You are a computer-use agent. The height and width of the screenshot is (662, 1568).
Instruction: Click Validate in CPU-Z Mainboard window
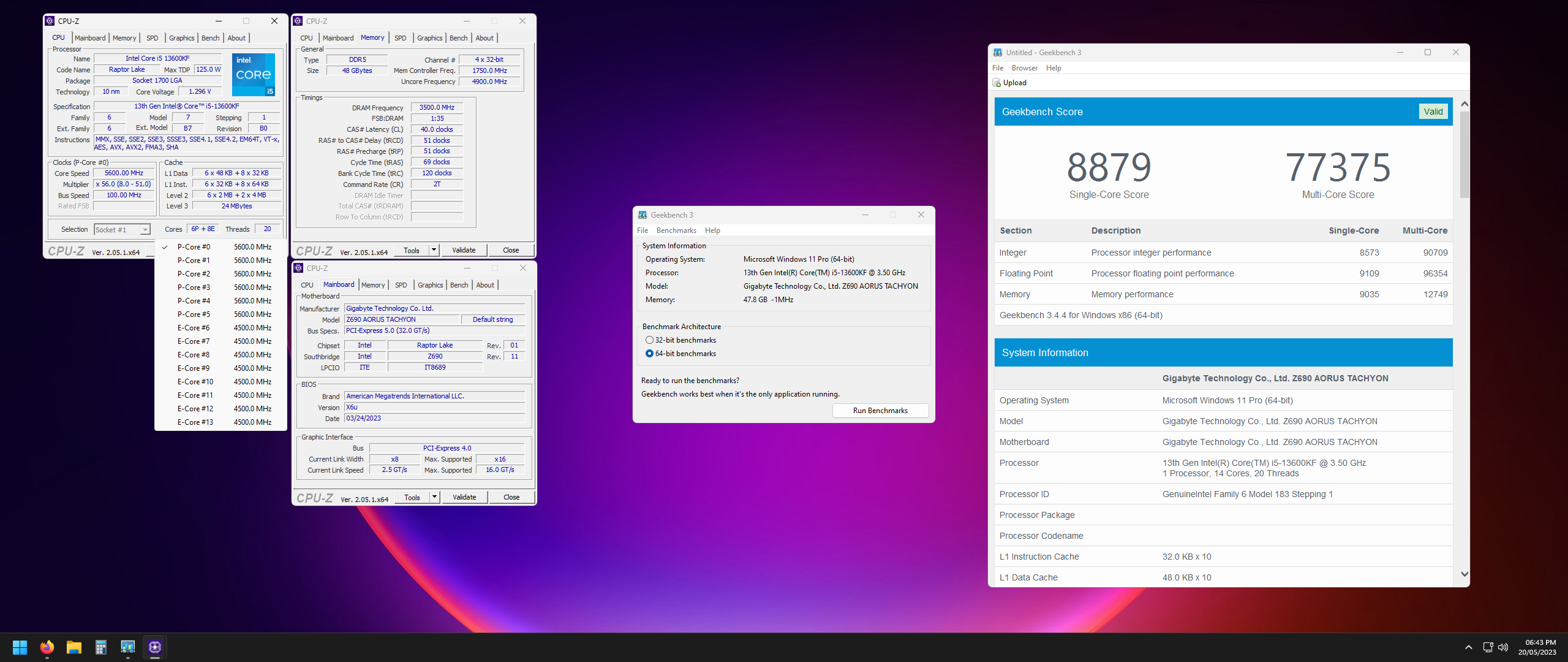click(x=464, y=497)
